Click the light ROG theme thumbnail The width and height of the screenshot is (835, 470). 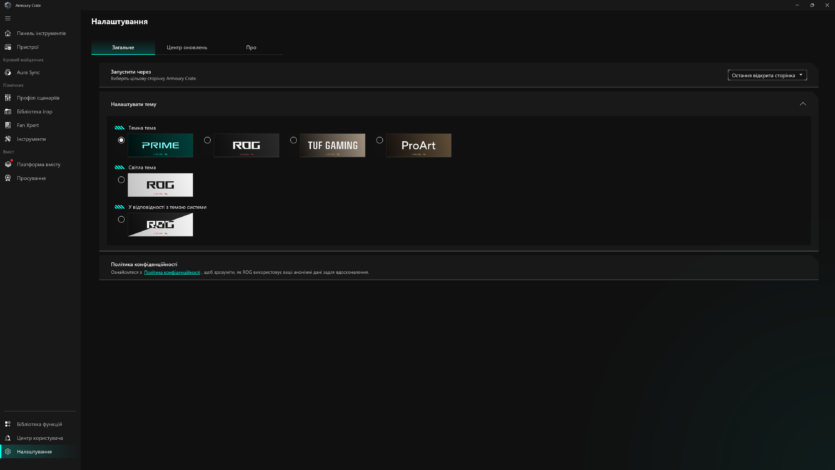click(x=160, y=185)
